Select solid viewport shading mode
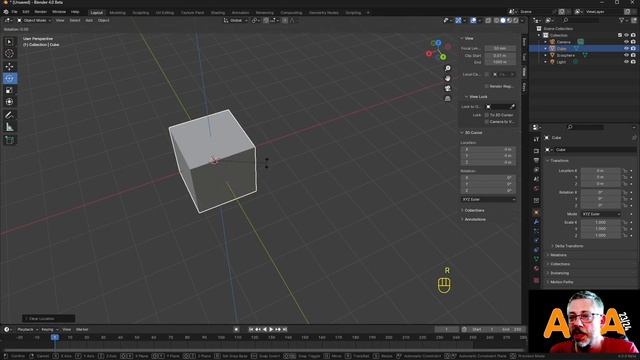The width and height of the screenshot is (640, 360). point(503,20)
